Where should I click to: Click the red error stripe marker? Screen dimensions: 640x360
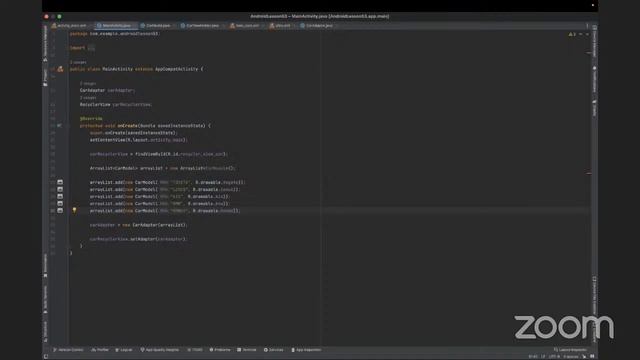click(589, 173)
